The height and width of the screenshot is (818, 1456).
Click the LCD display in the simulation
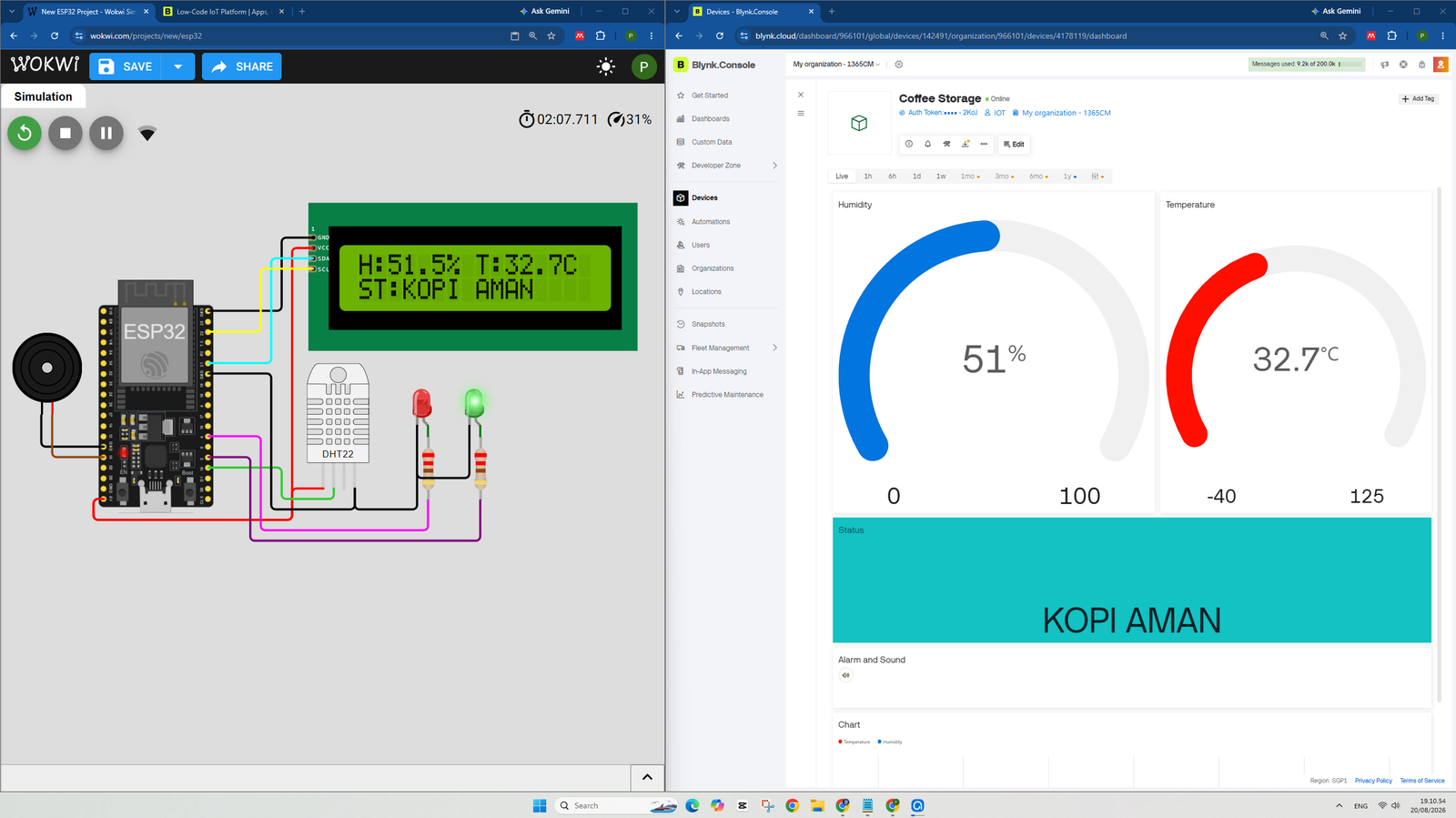coord(473,277)
